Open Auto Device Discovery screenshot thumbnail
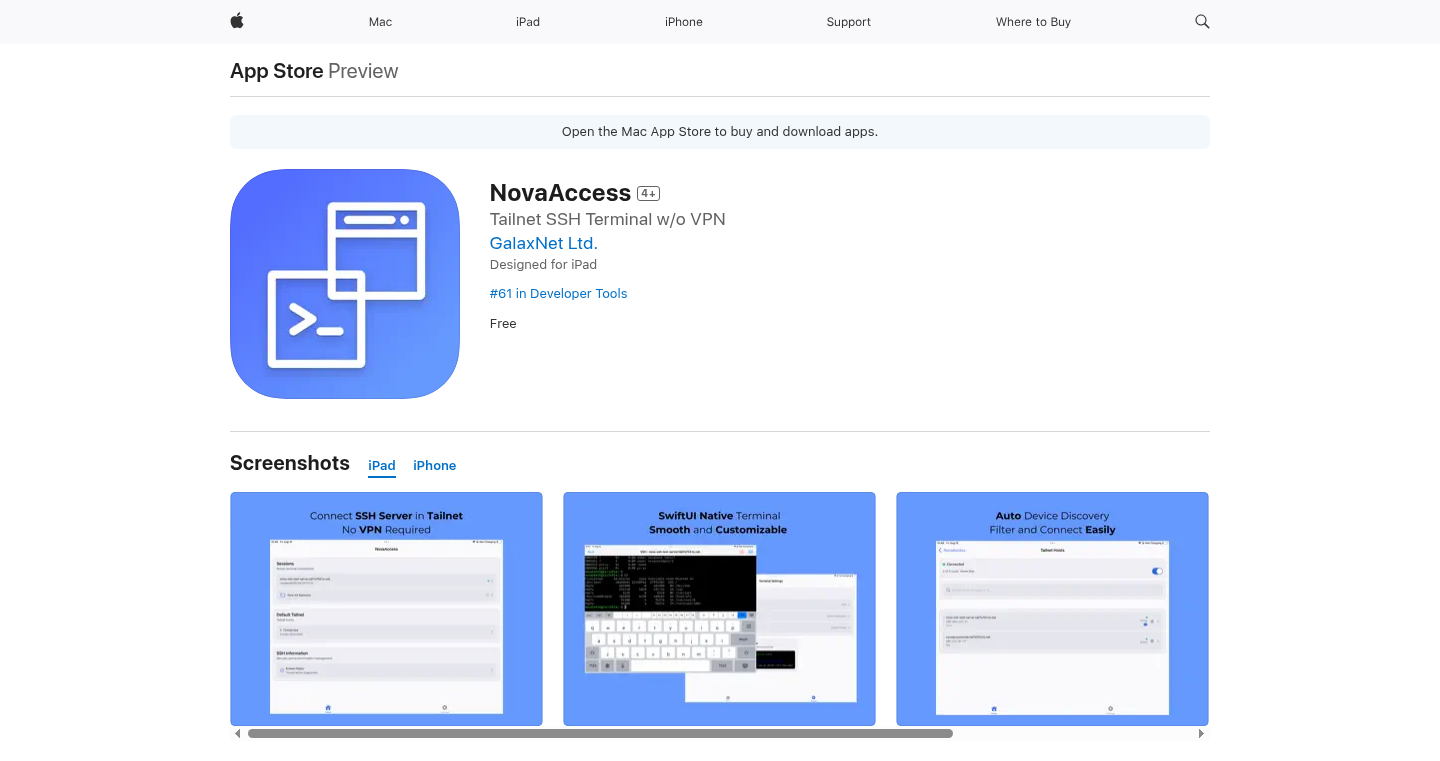 coord(1052,609)
